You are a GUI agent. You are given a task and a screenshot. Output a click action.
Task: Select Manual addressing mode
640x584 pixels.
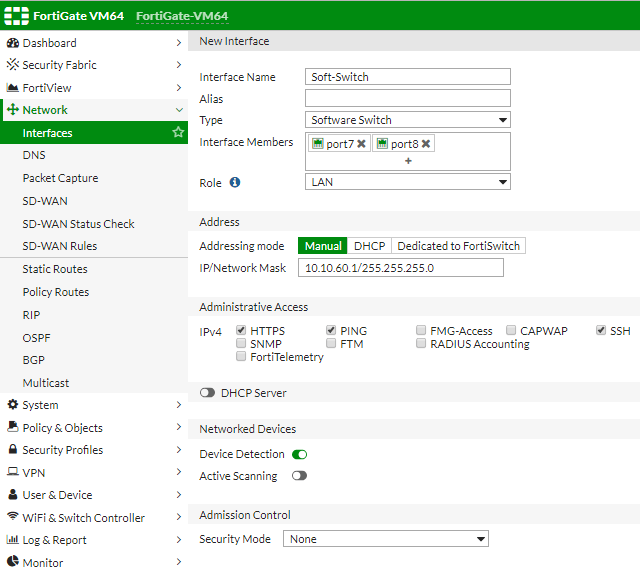323,246
